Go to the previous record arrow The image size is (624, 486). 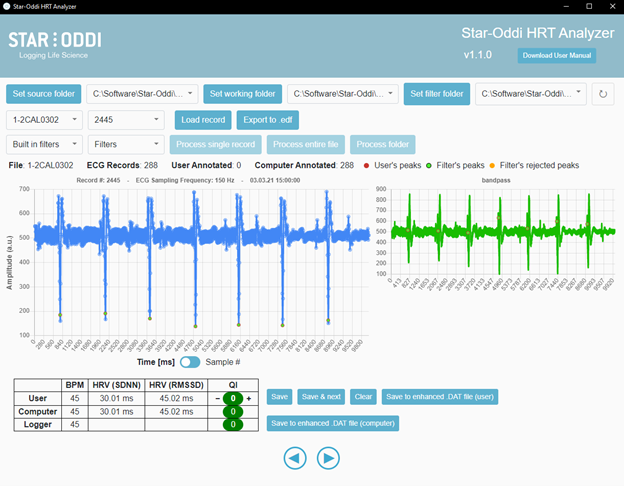pyautogui.click(x=295, y=458)
